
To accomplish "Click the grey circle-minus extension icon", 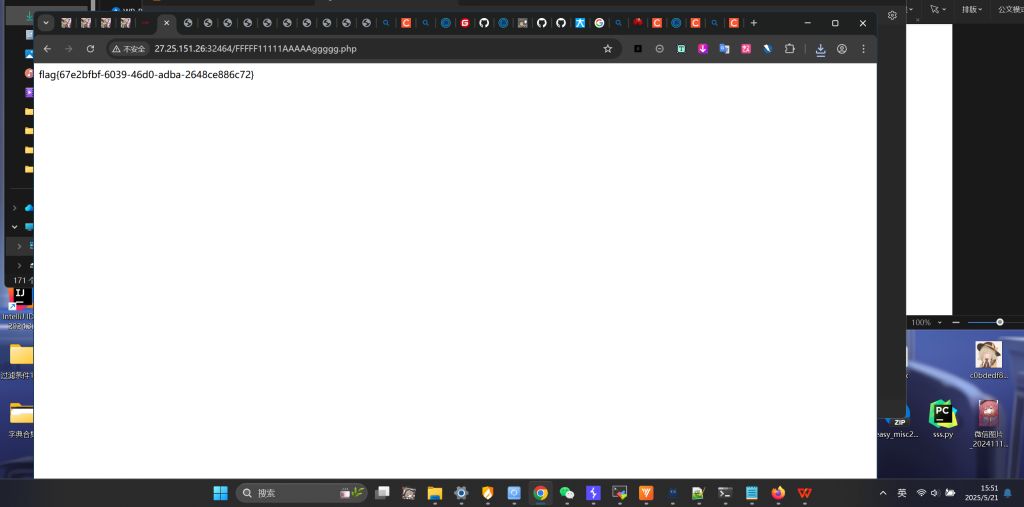I will point(660,49).
